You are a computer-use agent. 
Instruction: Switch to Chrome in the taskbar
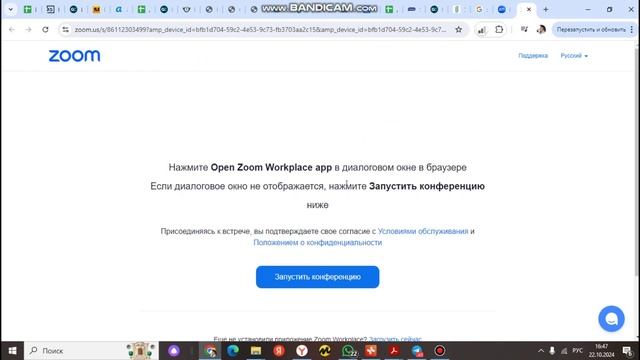coord(210,351)
